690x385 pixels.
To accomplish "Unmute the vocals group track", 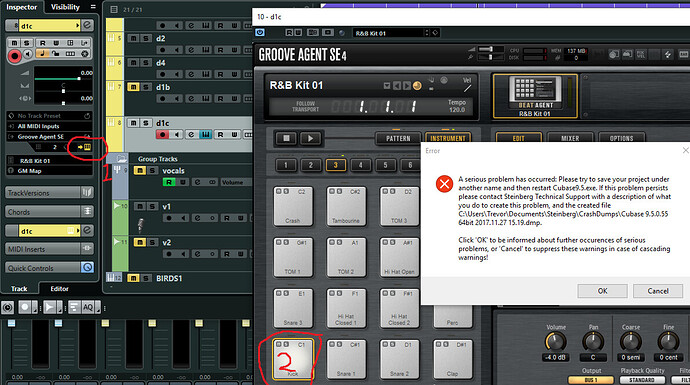I will [139, 171].
